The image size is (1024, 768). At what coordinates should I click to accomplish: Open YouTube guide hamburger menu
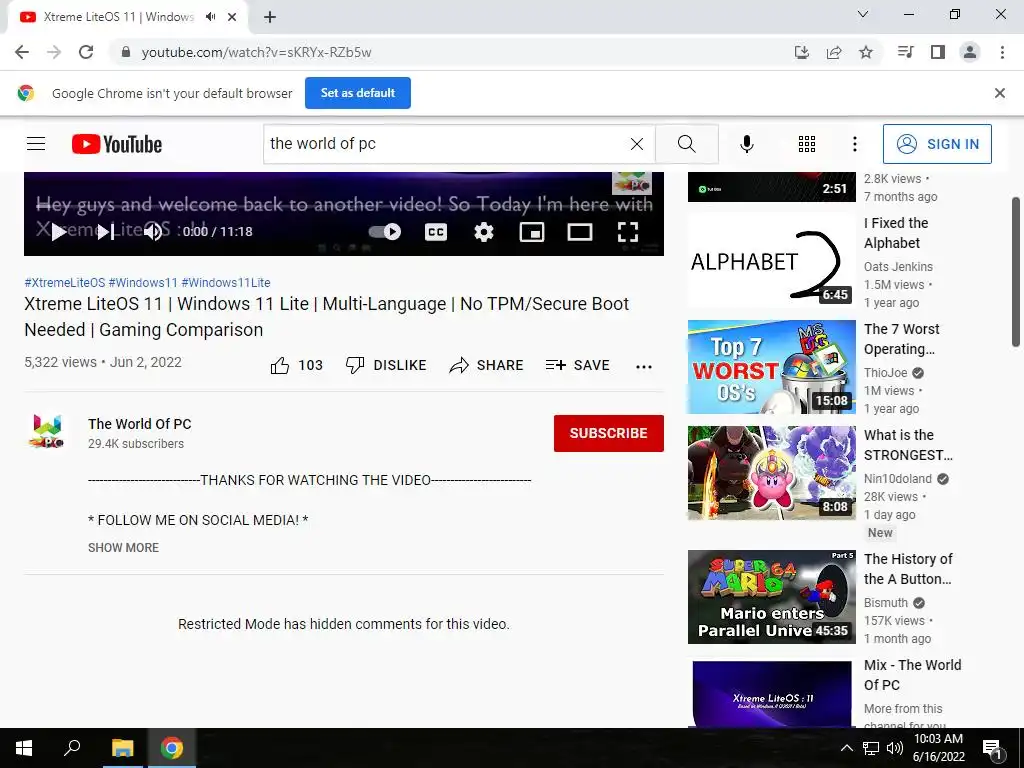pyautogui.click(x=36, y=144)
